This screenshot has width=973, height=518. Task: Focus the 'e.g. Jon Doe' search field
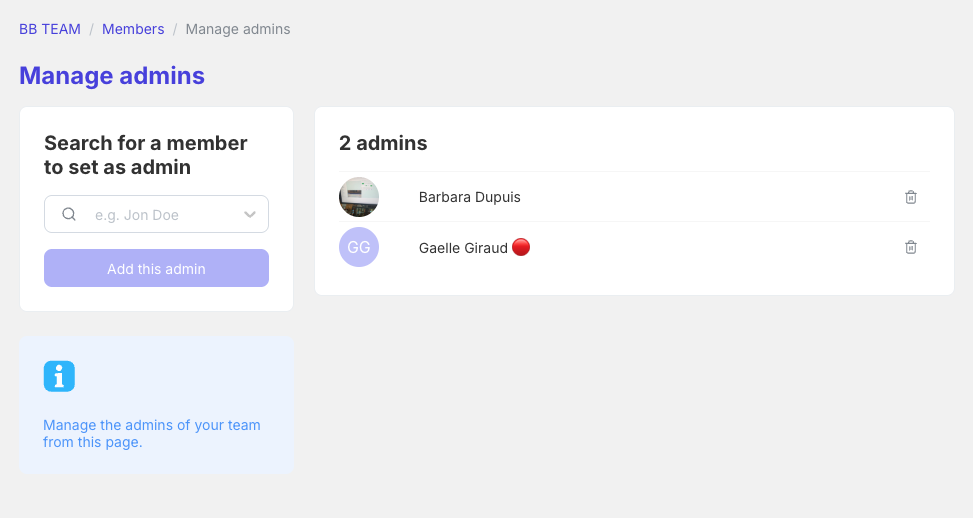point(160,214)
